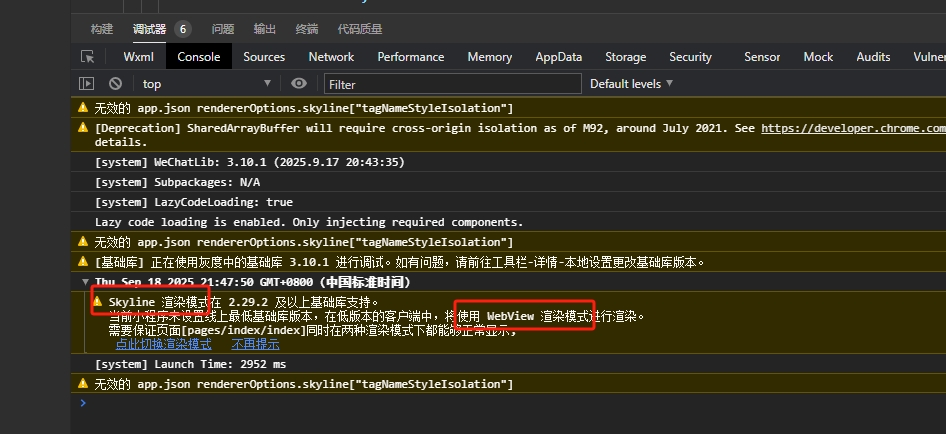Click the eye icon for live expressions
The image size is (946, 434).
[298, 84]
